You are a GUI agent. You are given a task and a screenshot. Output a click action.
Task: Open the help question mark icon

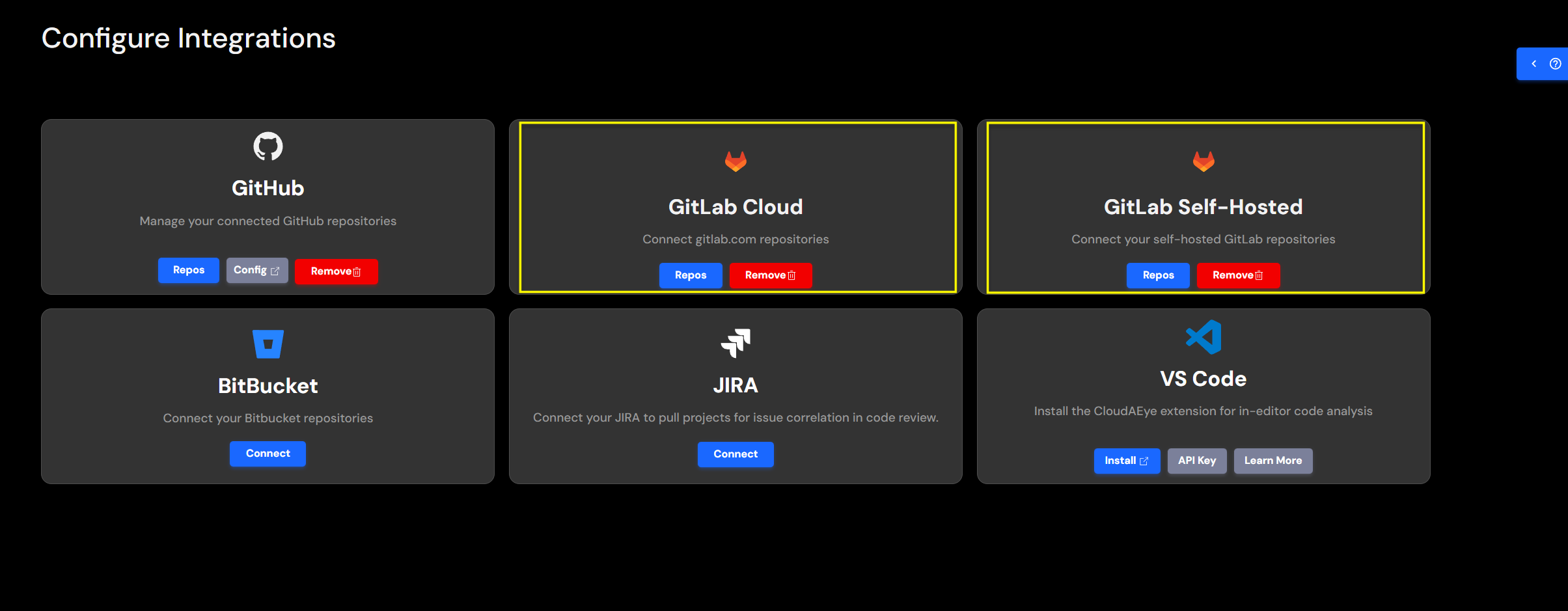(x=1556, y=63)
